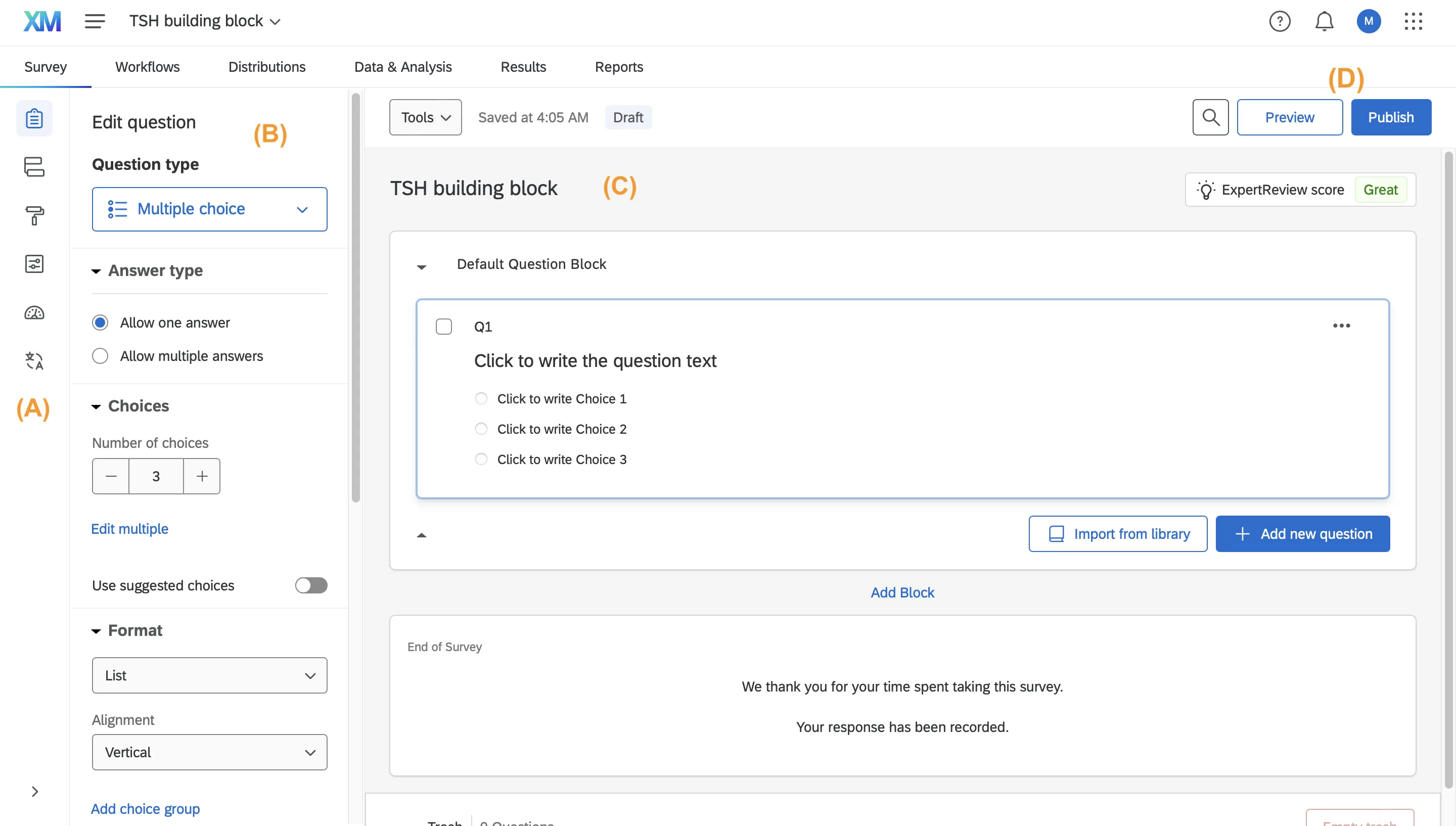This screenshot has height=826, width=1456.
Task: Open the Vertical alignment dropdown
Action: coord(209,752)
